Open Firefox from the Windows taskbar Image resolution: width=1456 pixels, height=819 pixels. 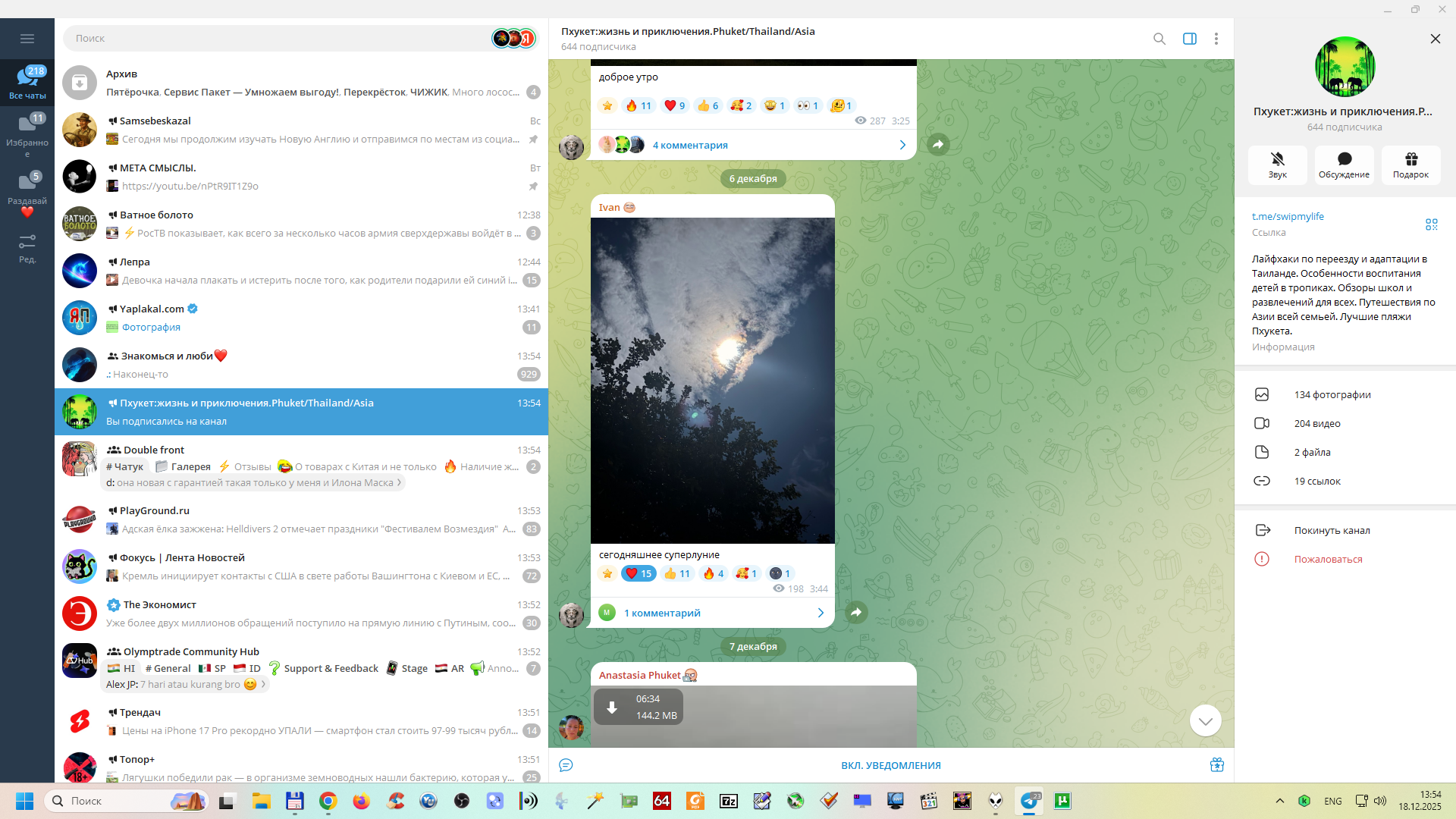[361, 801]
